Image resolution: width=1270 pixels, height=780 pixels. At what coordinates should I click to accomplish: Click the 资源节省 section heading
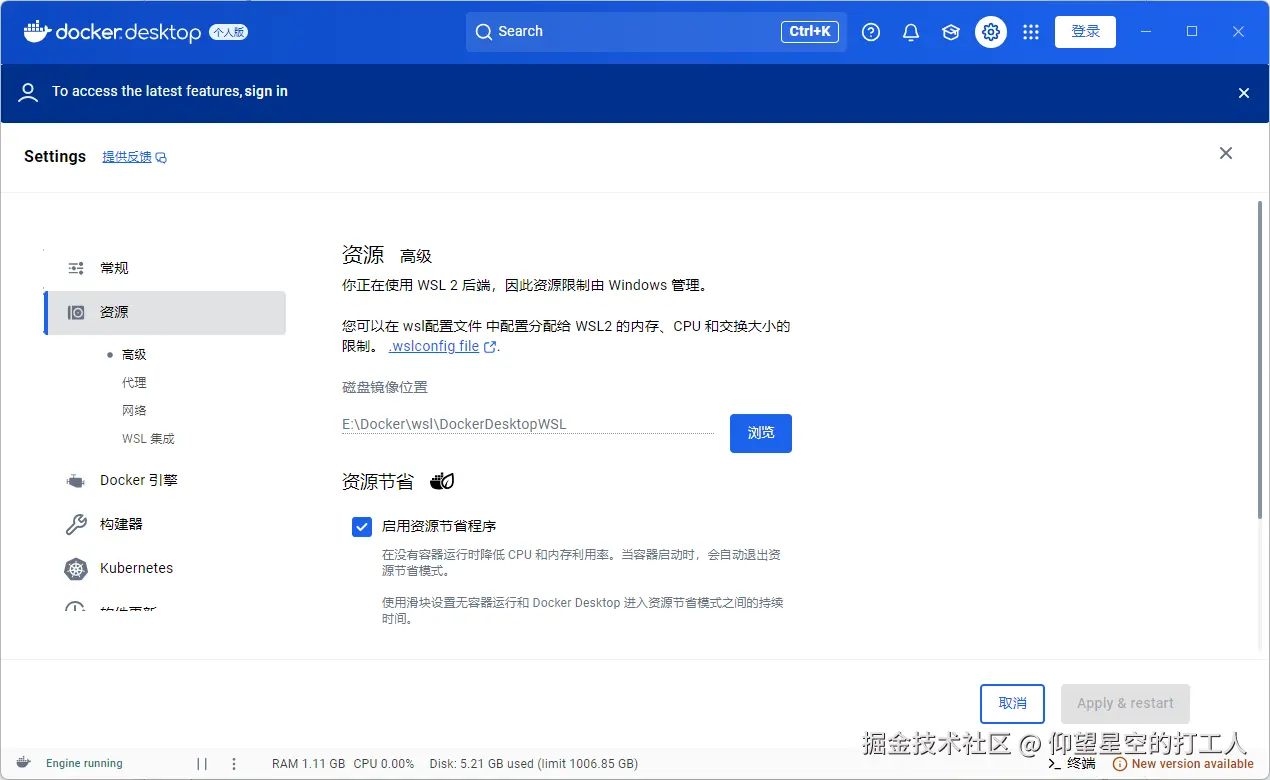coord(378,482)
